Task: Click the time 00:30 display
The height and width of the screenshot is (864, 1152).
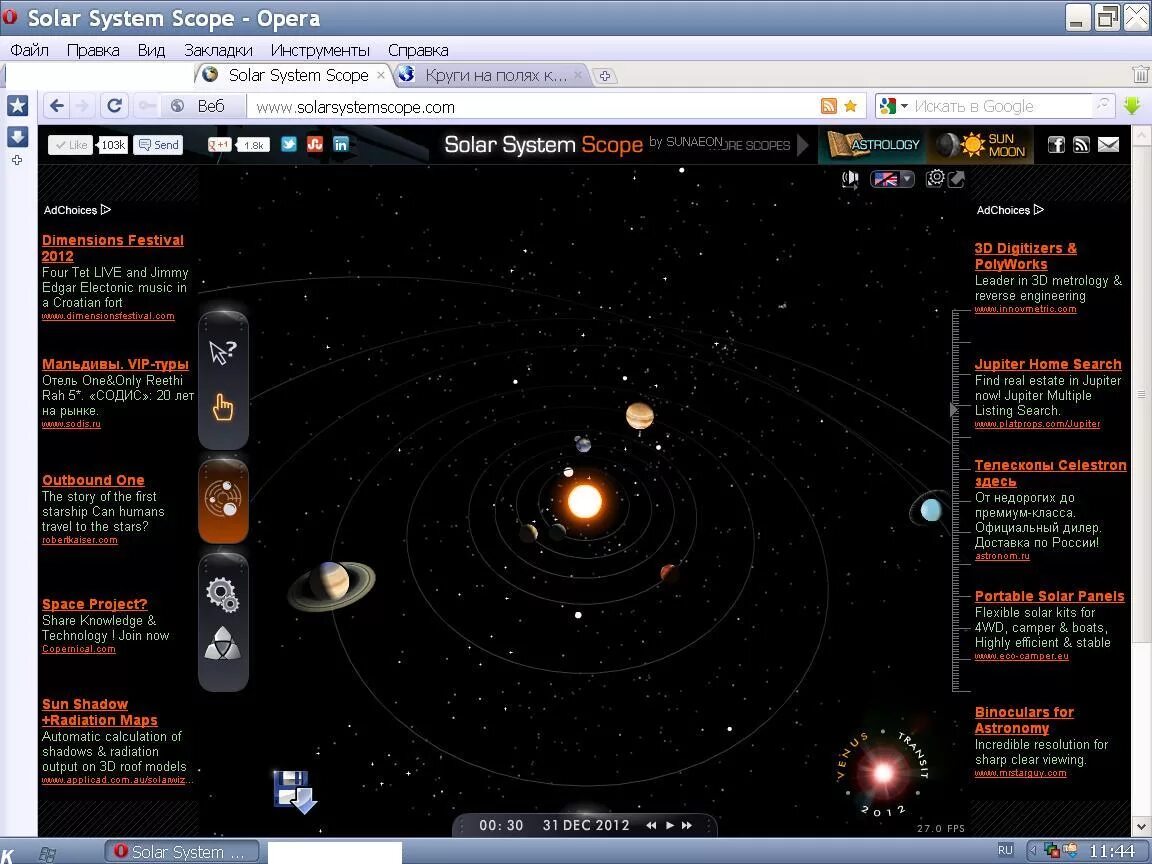Action: pyautogui.click(x=501, y=825)
